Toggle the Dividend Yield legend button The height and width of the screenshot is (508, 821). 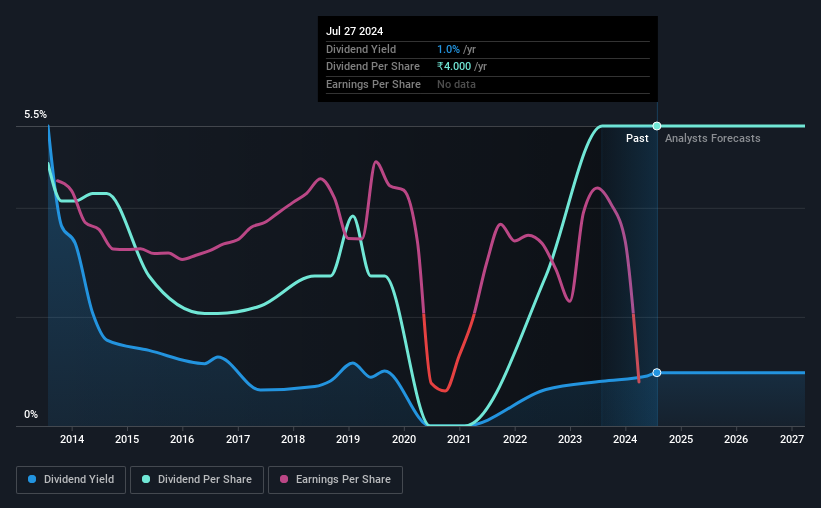(71, 480)
